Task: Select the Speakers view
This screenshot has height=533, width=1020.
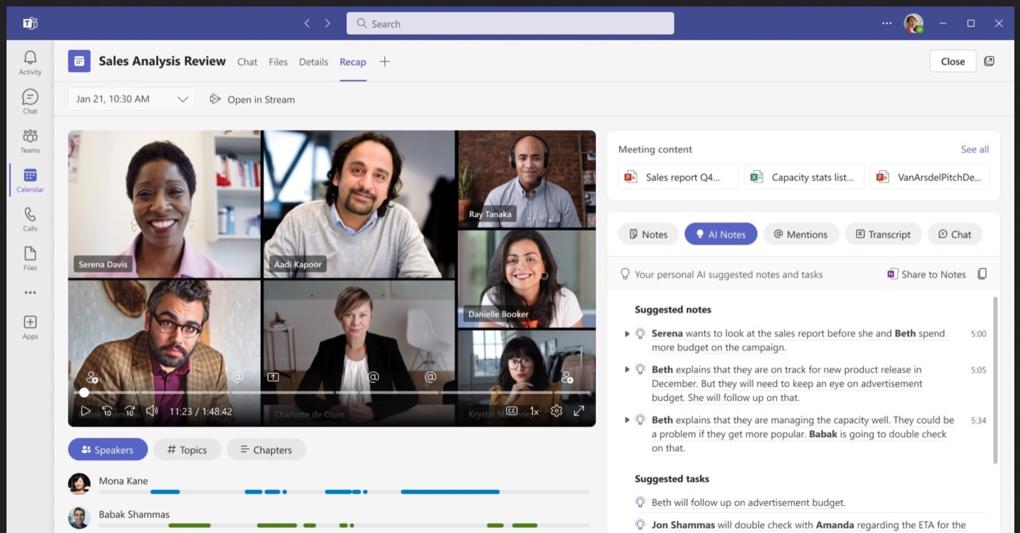Action: 107,450
